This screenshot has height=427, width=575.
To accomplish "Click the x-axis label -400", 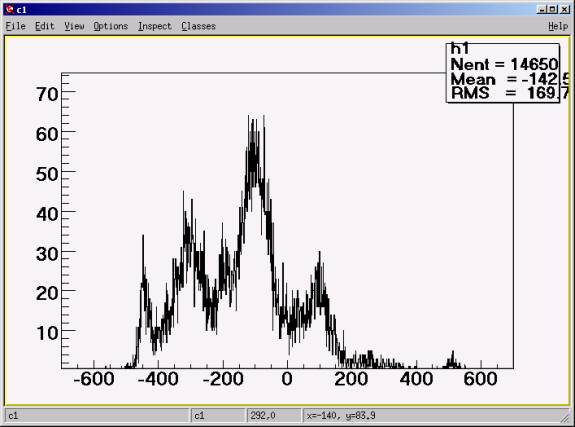I will click(x=158, y=379).
